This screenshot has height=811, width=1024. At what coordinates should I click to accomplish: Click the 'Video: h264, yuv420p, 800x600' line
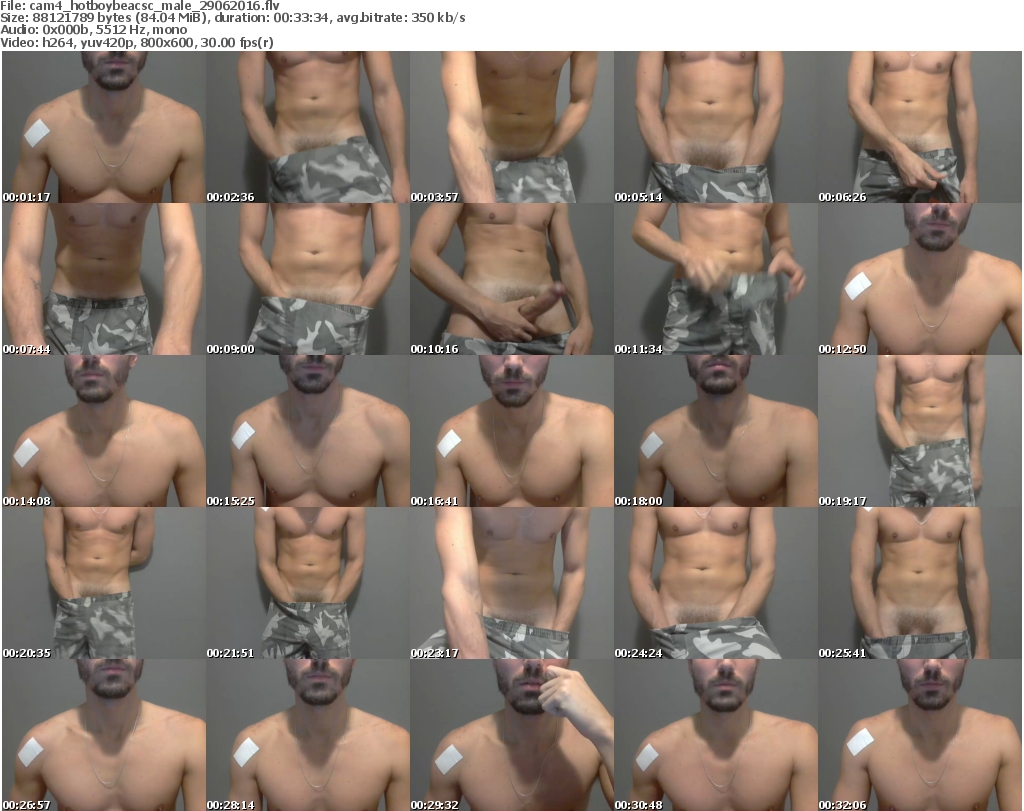[x=137, y=42]
